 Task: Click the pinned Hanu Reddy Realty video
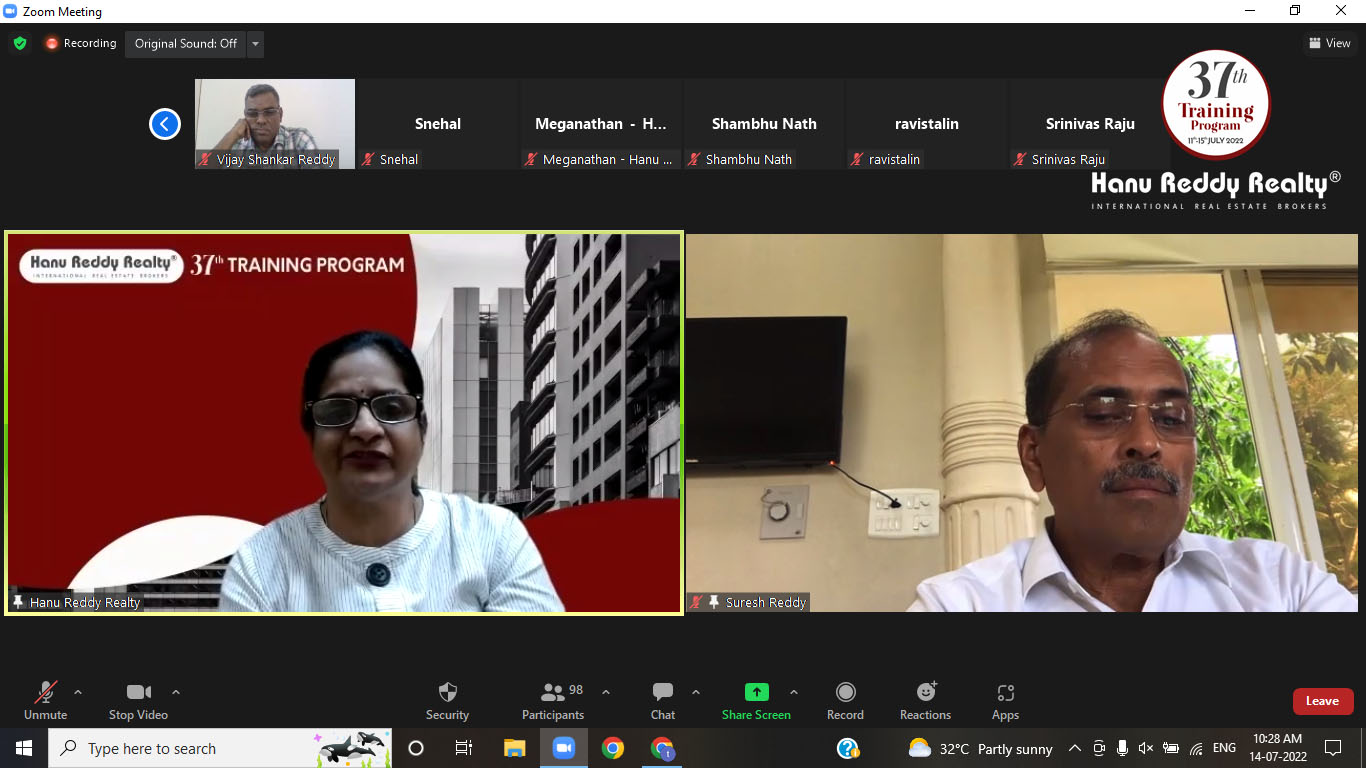[344, 423]
